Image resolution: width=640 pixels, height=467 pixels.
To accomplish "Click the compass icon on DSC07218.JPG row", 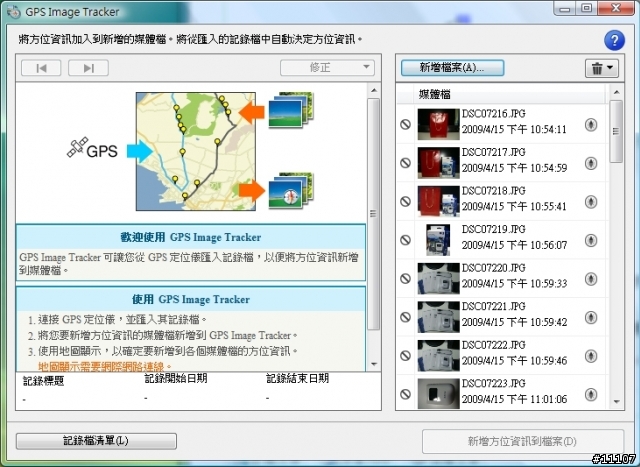I will pos(591,202).
